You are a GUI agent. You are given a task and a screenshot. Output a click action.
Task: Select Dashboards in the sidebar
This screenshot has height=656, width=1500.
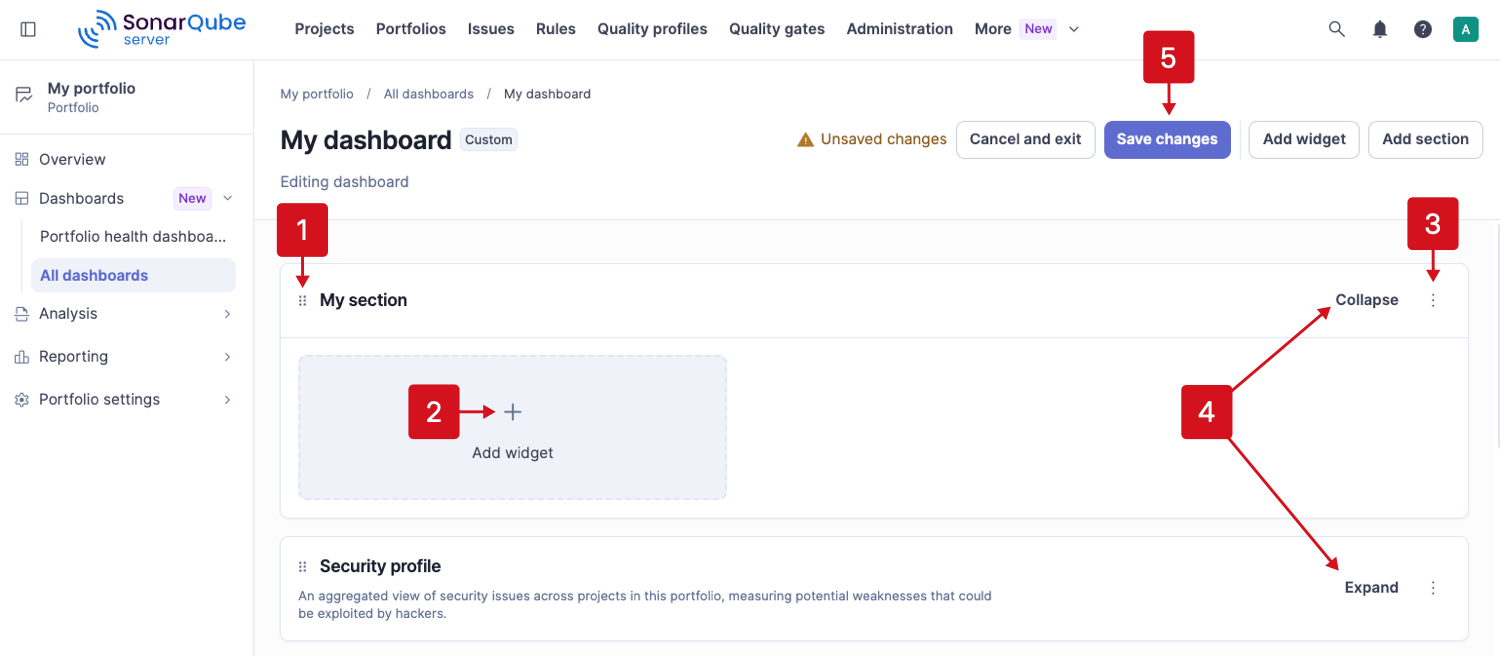(x=81, y=198)
